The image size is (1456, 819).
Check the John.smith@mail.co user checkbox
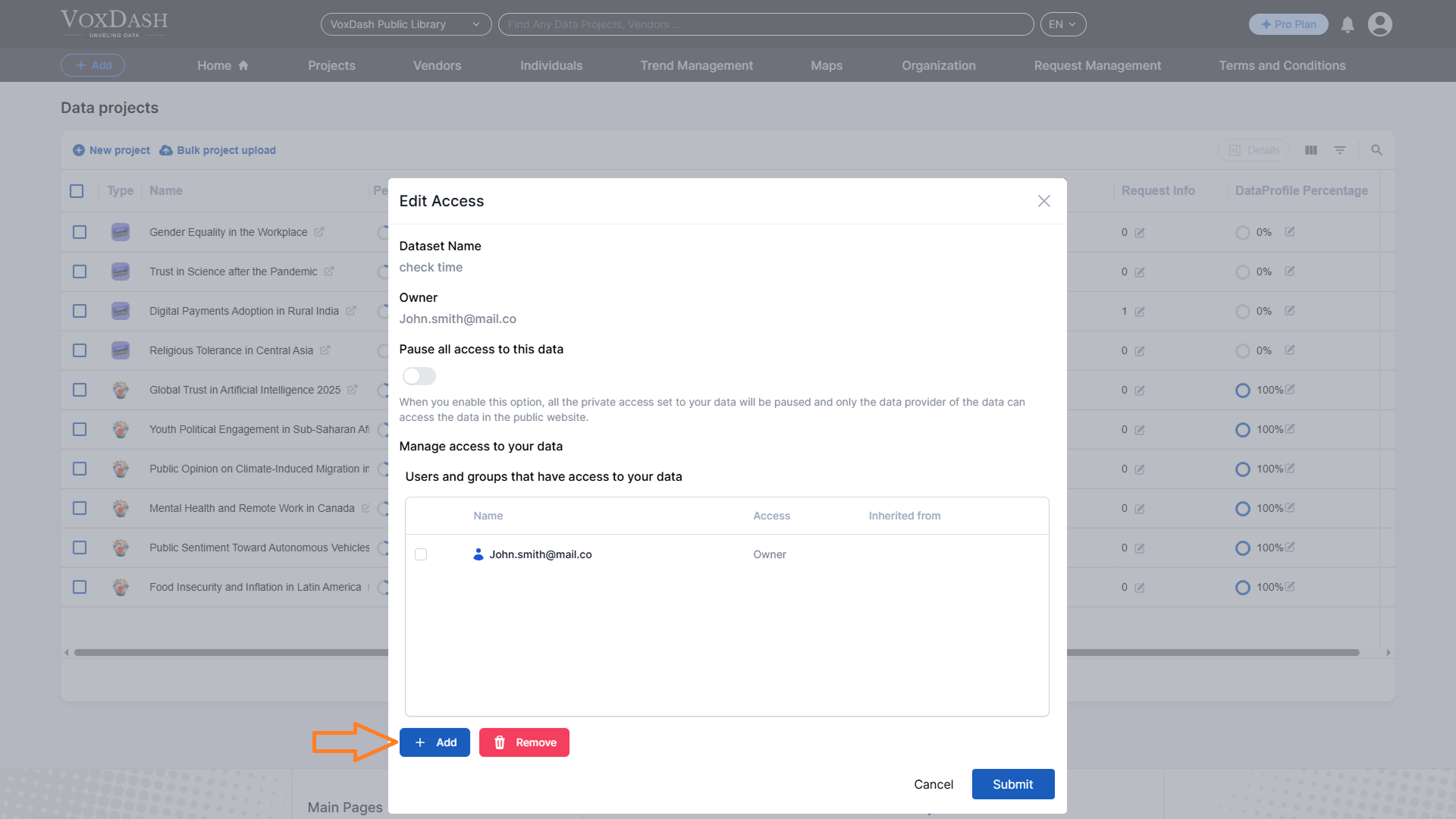tap(421, 554)
